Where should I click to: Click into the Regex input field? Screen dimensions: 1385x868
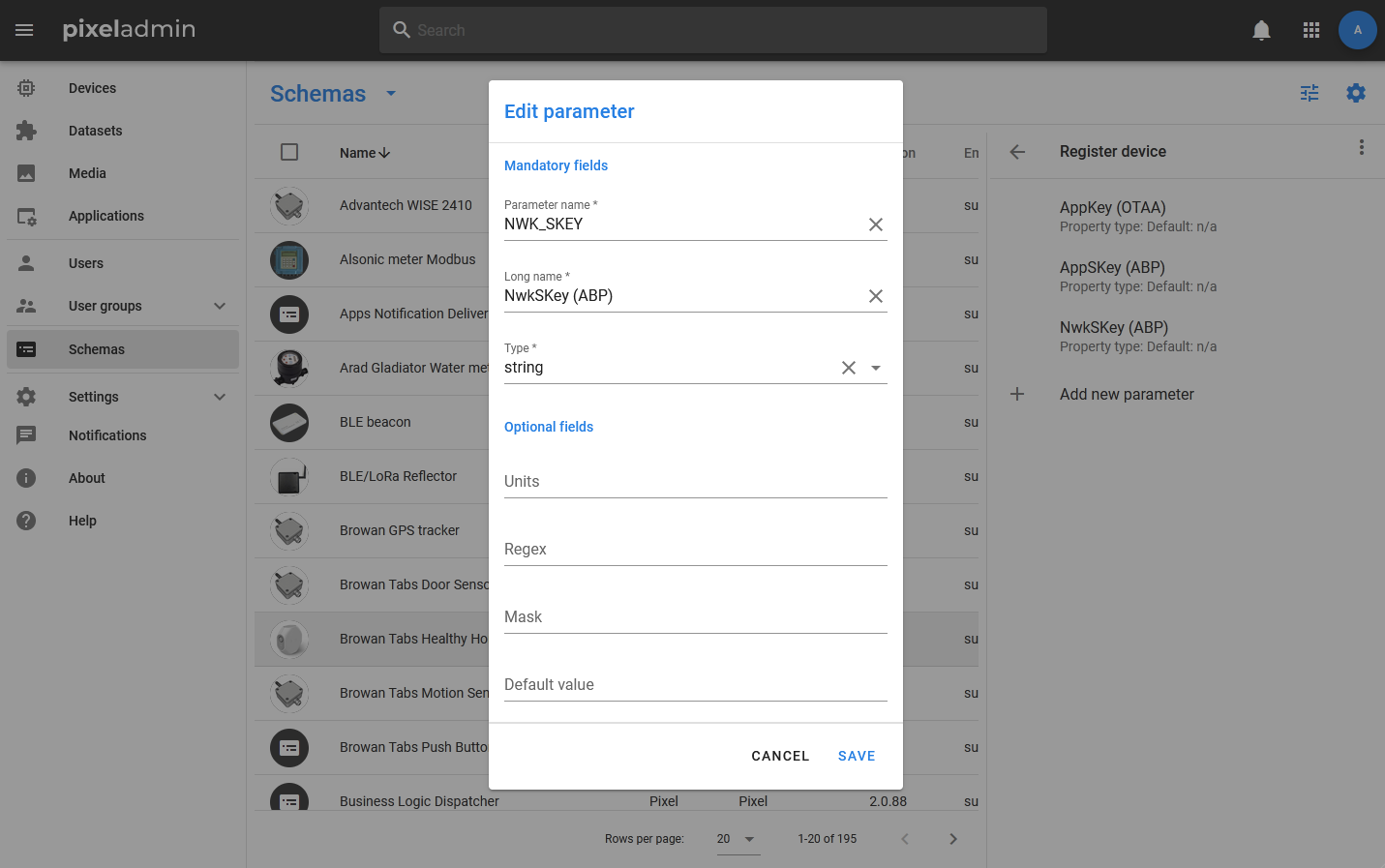[x=695, y=550]
